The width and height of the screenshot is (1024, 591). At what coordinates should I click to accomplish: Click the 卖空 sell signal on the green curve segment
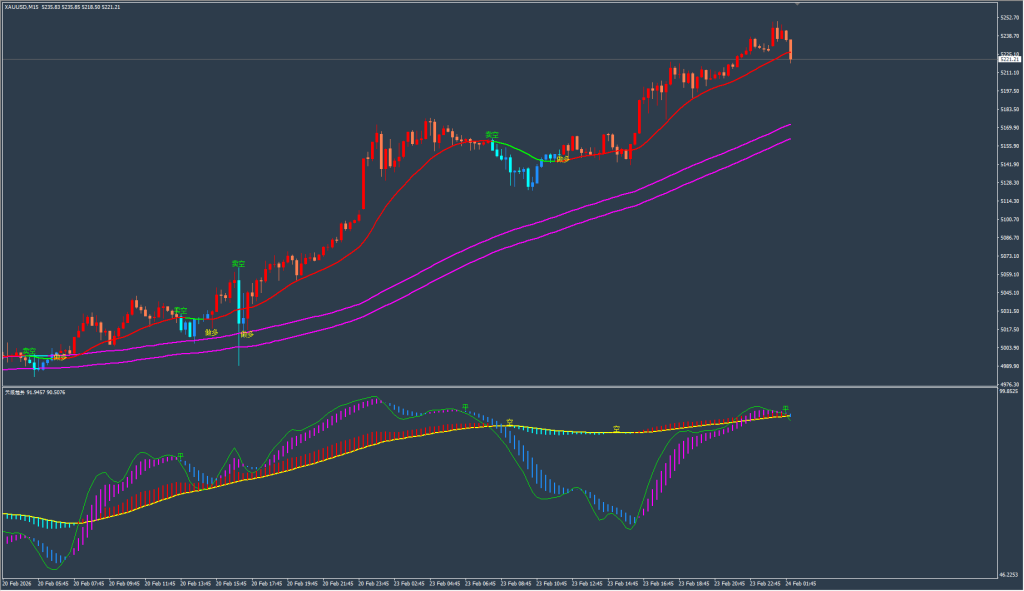click(491, 134)
